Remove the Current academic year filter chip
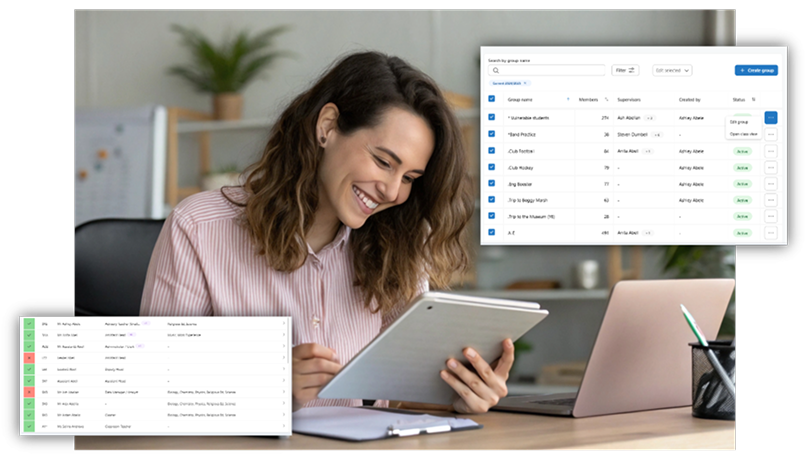 525,83
